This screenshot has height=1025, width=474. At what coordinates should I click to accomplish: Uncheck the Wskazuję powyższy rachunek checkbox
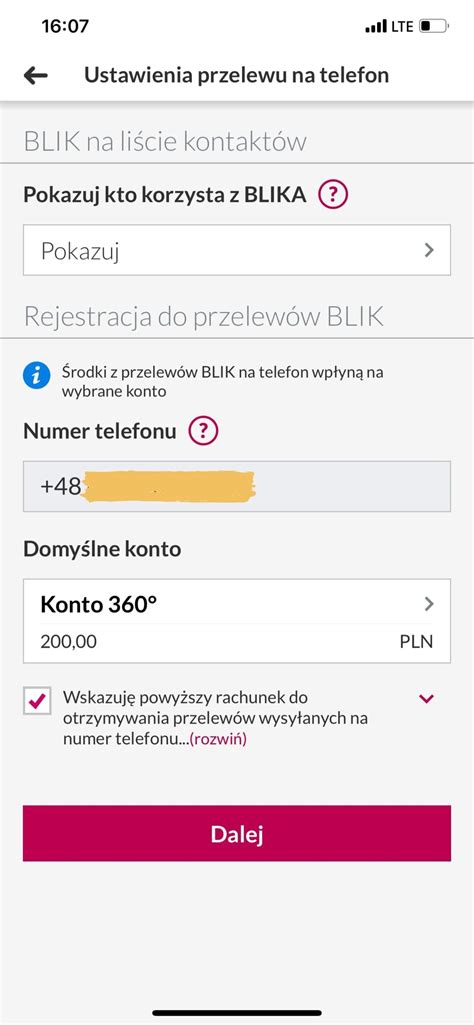point(37,701)
